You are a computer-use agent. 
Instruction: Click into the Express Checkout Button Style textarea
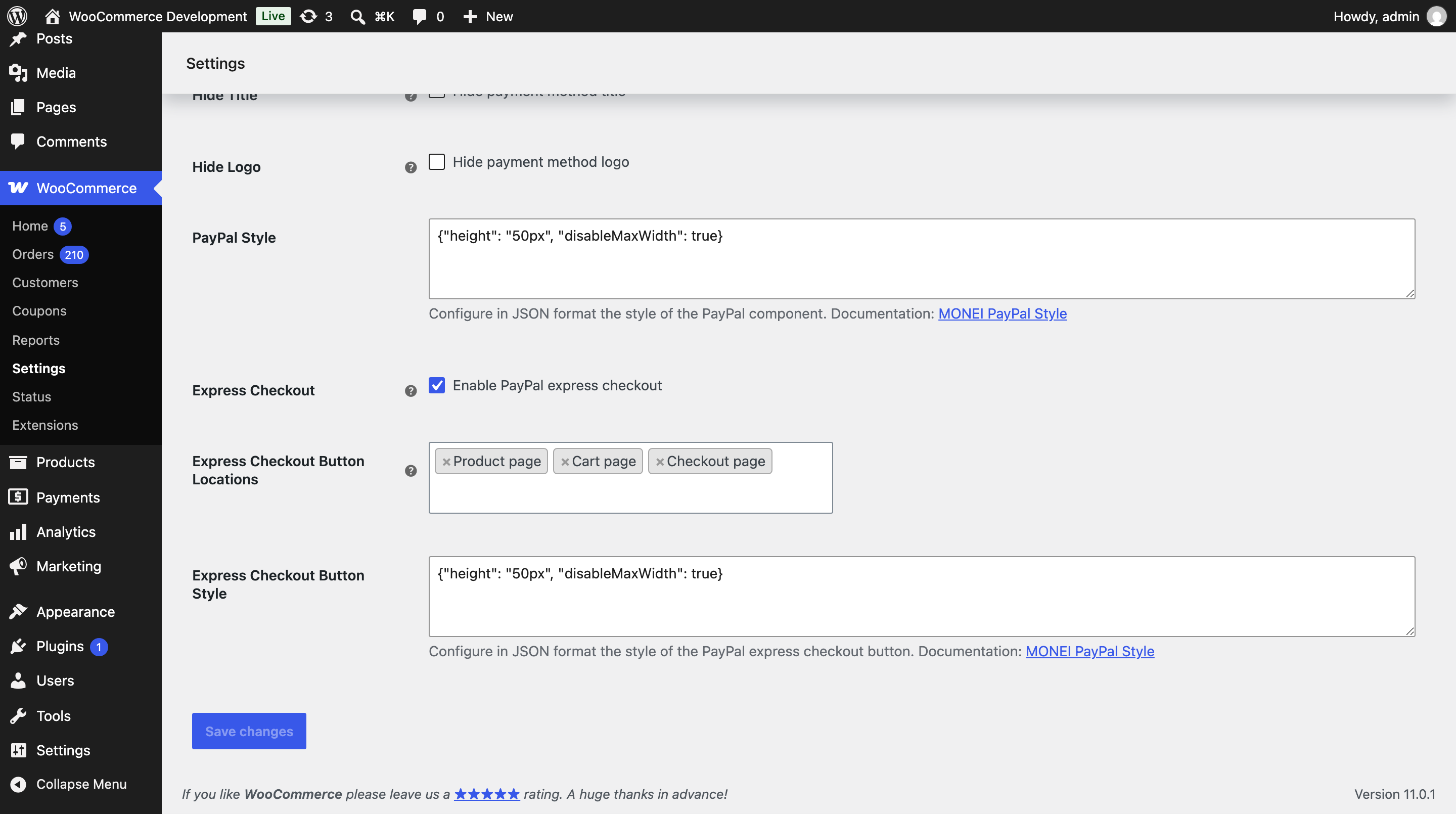[922, 597]
